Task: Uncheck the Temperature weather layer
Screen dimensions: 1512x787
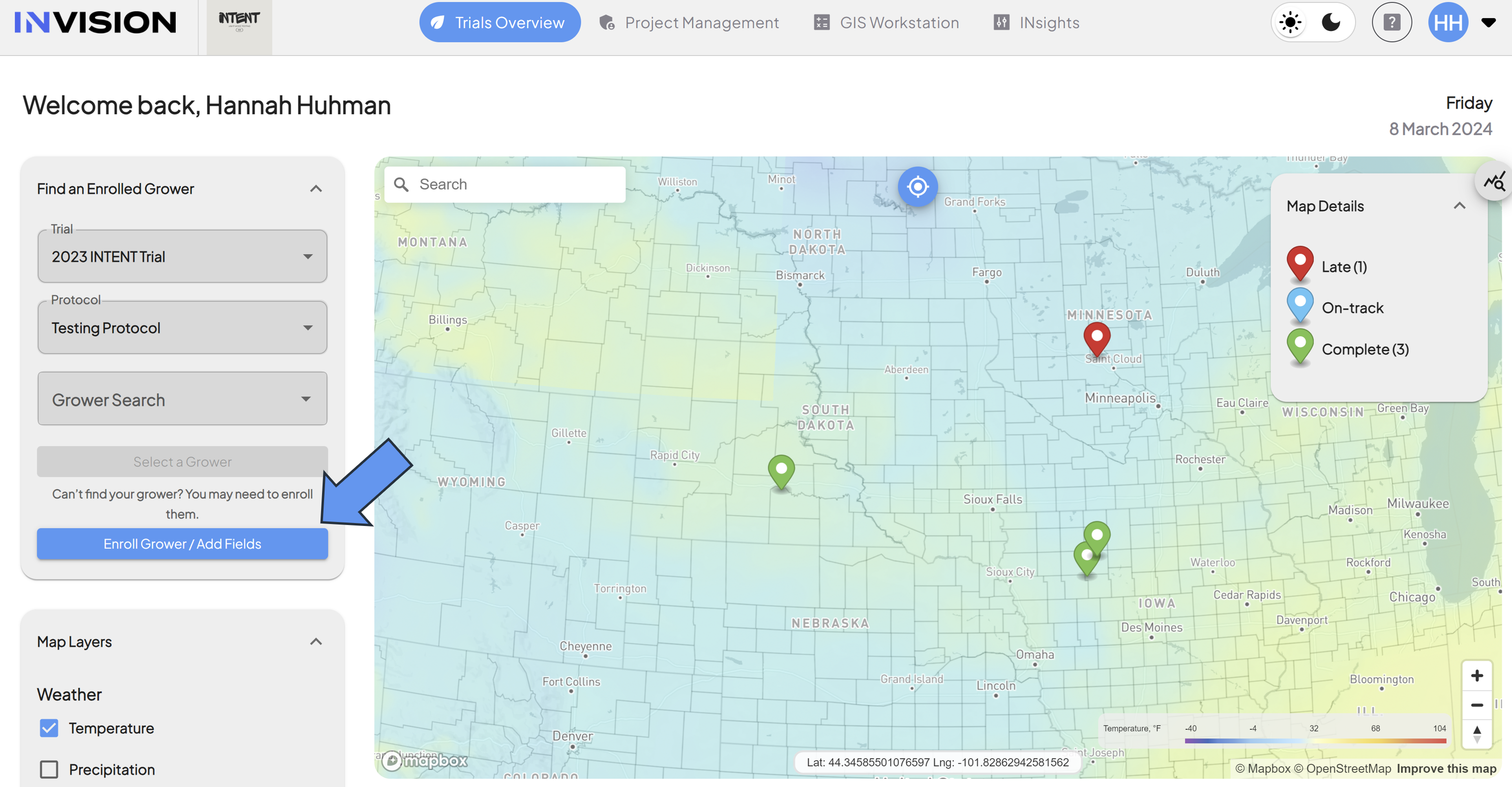Action: click(49, 728)
